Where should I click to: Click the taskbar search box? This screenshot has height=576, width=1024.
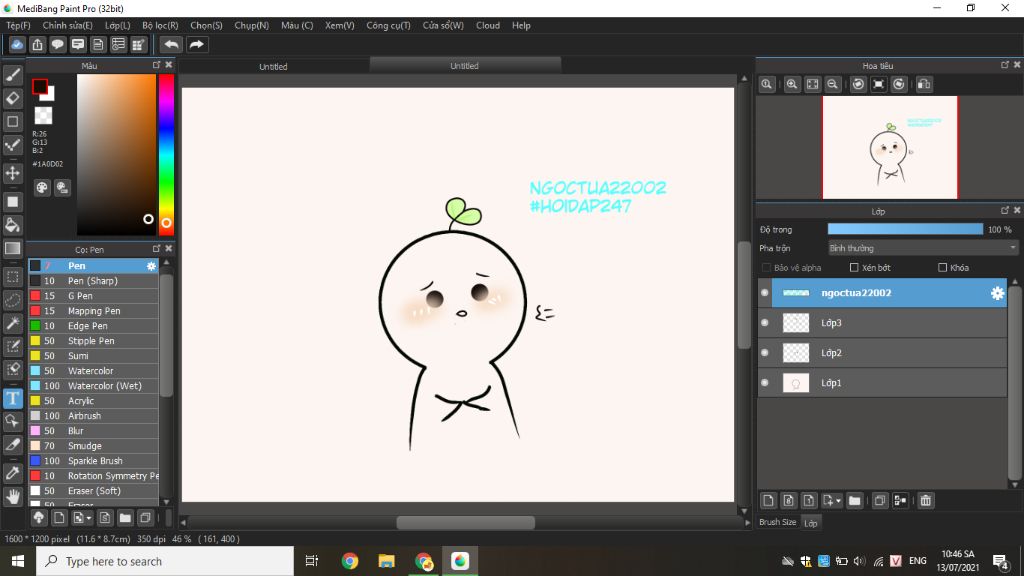pyautogui.click(x=165, y=561)
